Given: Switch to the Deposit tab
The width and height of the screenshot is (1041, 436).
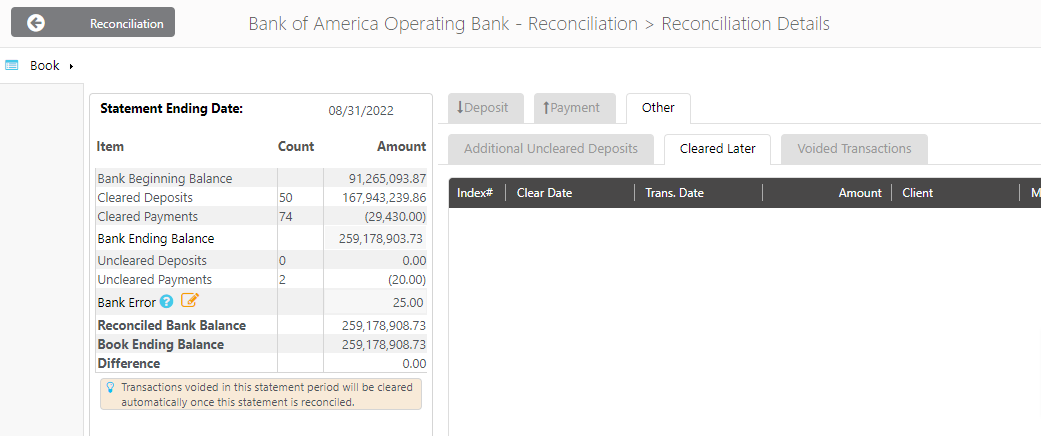Looking at the screenshot, I should [484, 108].
